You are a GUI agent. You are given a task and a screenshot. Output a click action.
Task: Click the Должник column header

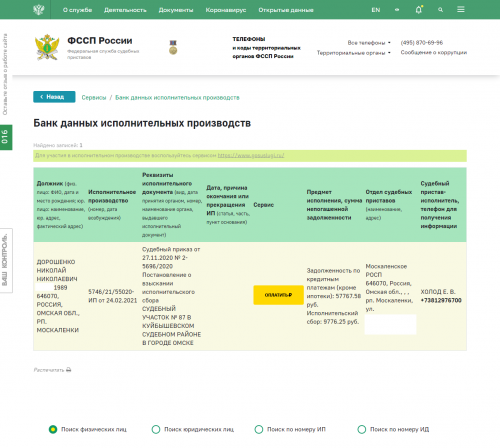click(60, 205)
